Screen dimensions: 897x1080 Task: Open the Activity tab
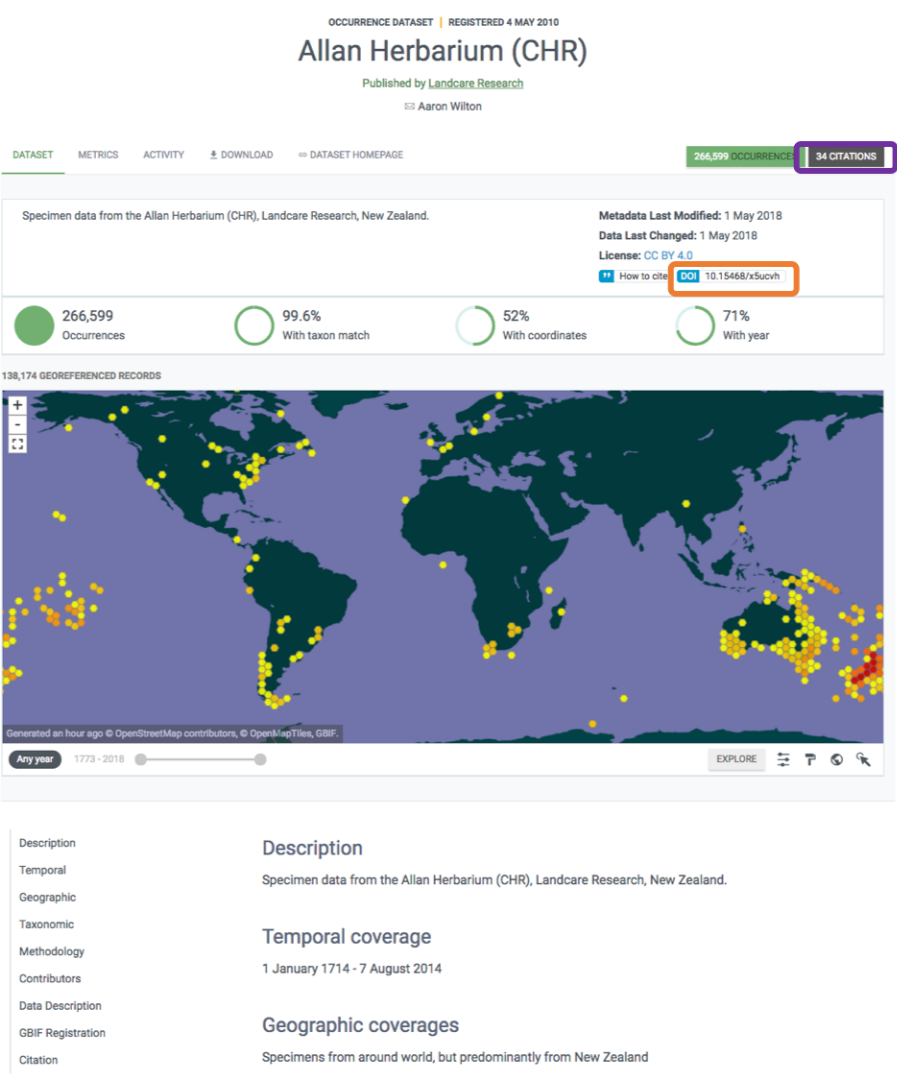point(163,155)
